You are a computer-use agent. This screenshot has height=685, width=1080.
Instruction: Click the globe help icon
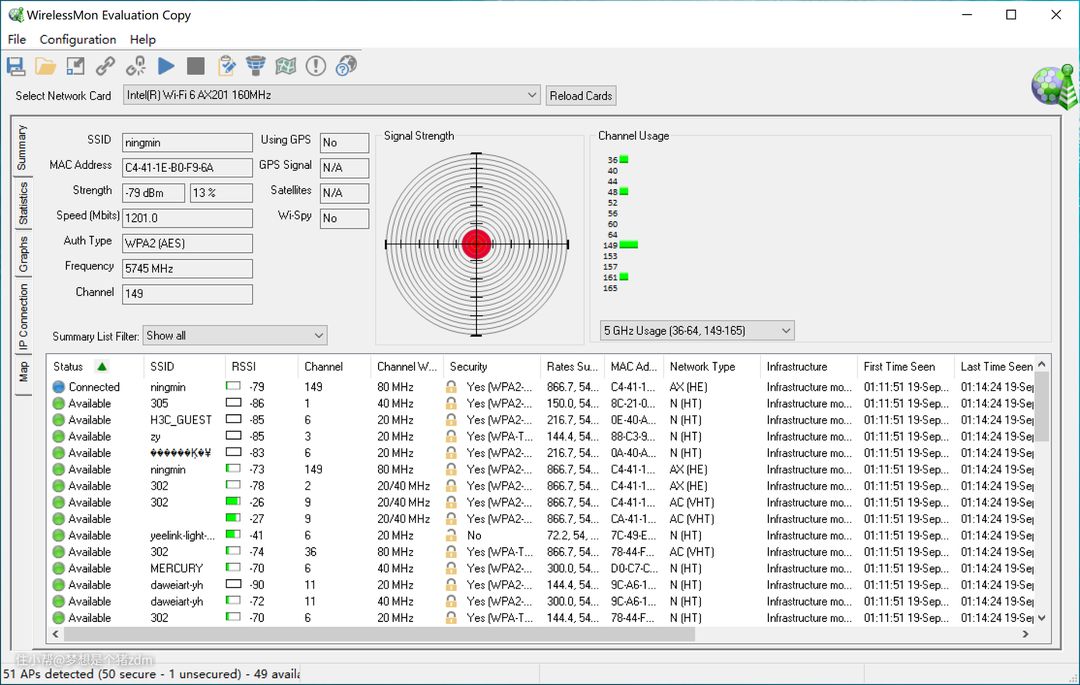pyautogui.click(x=346, y=66)
